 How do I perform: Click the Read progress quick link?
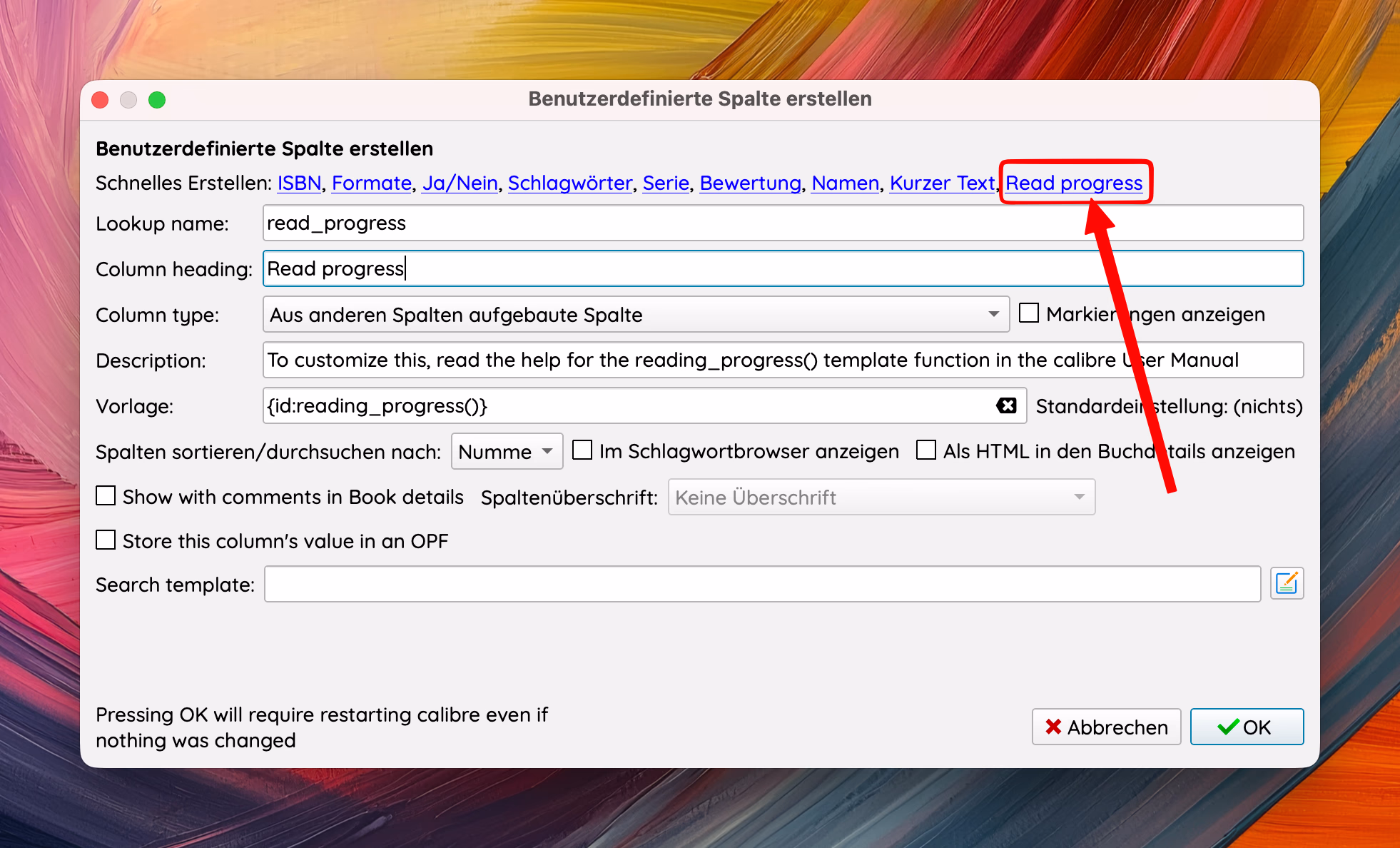pos(1073,183)
